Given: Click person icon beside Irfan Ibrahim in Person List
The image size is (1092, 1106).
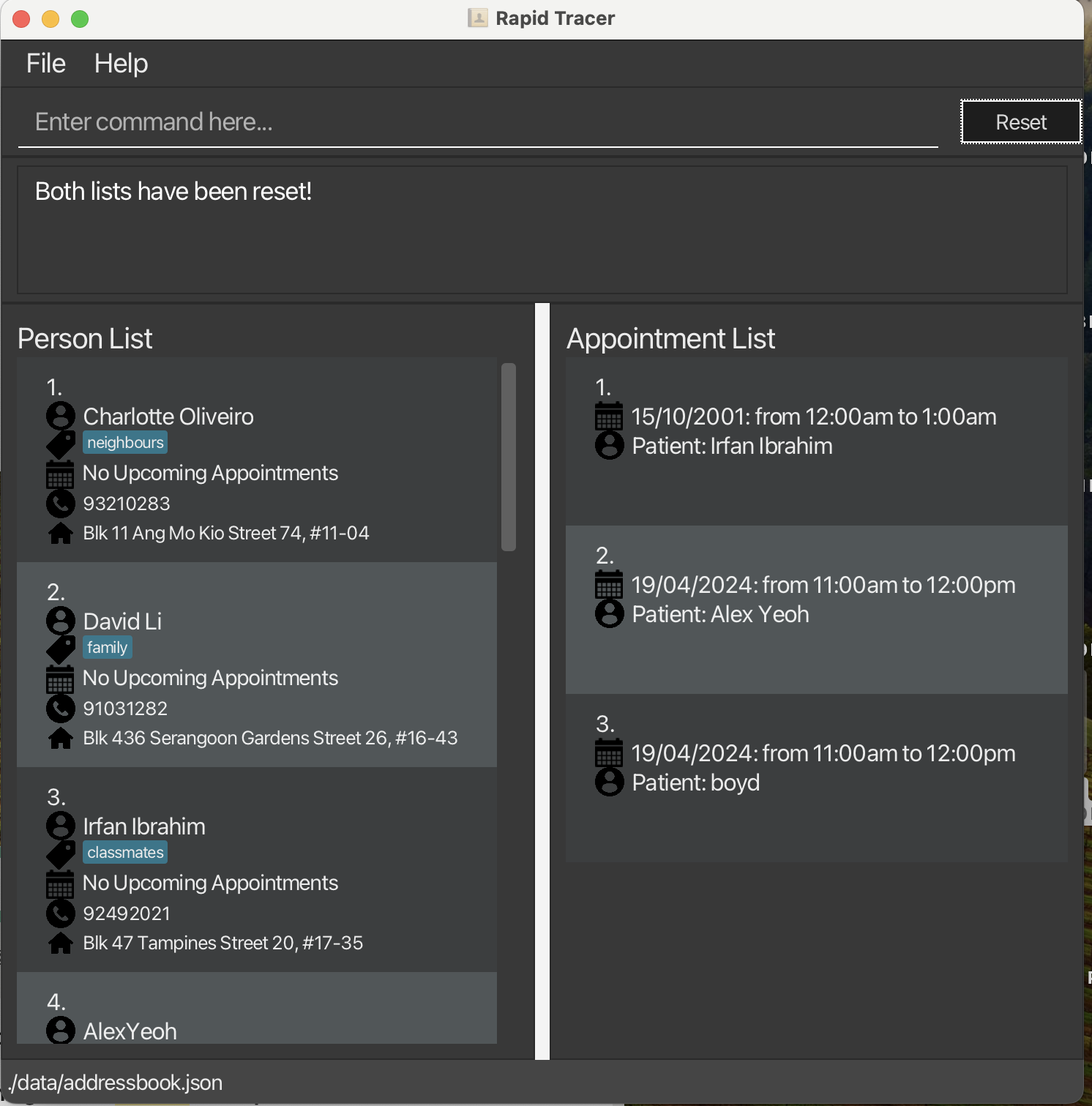Looking at the screenshot, I should (61, 826).
